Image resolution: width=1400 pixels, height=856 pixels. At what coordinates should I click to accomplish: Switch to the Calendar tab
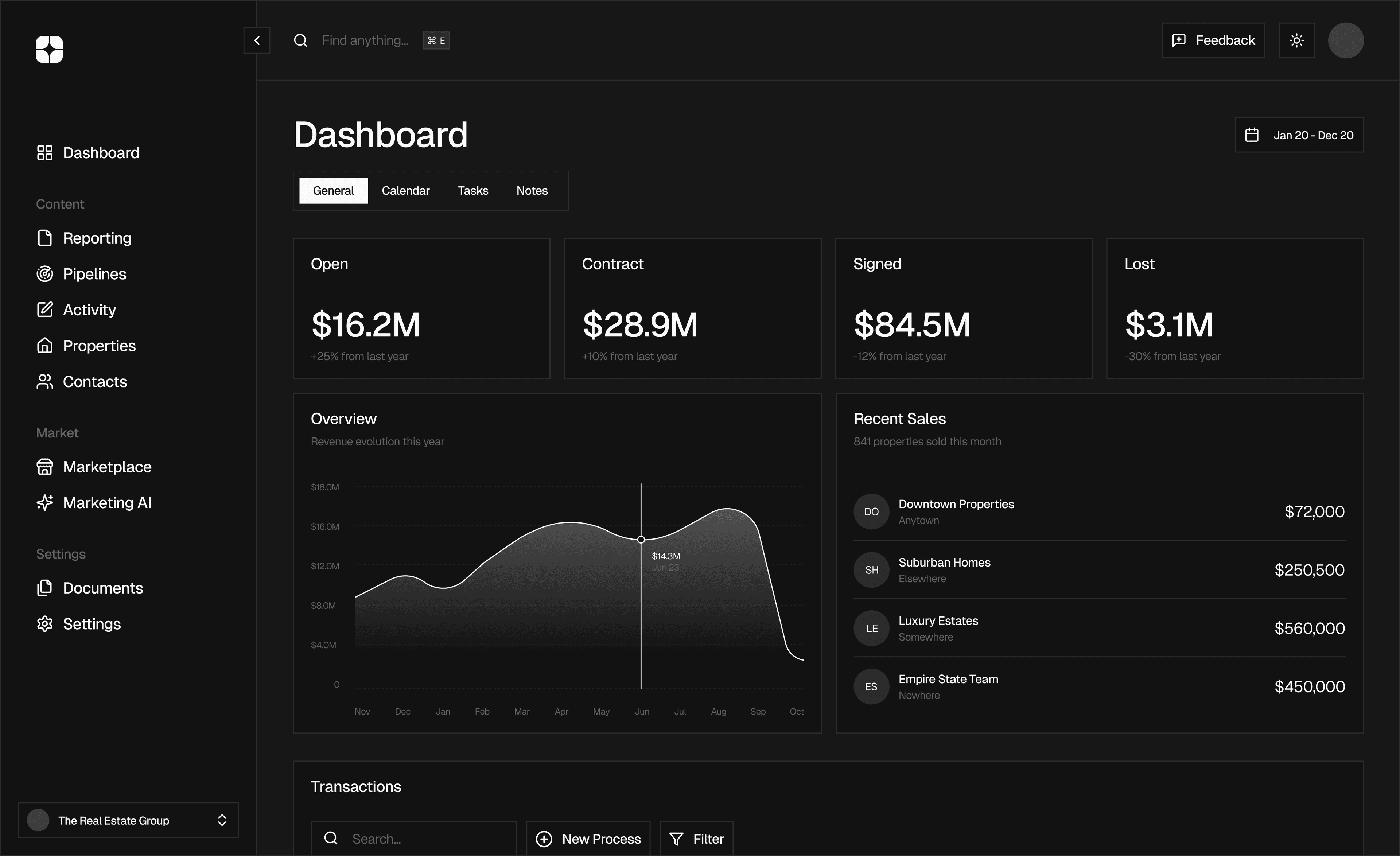coord(405,190)
